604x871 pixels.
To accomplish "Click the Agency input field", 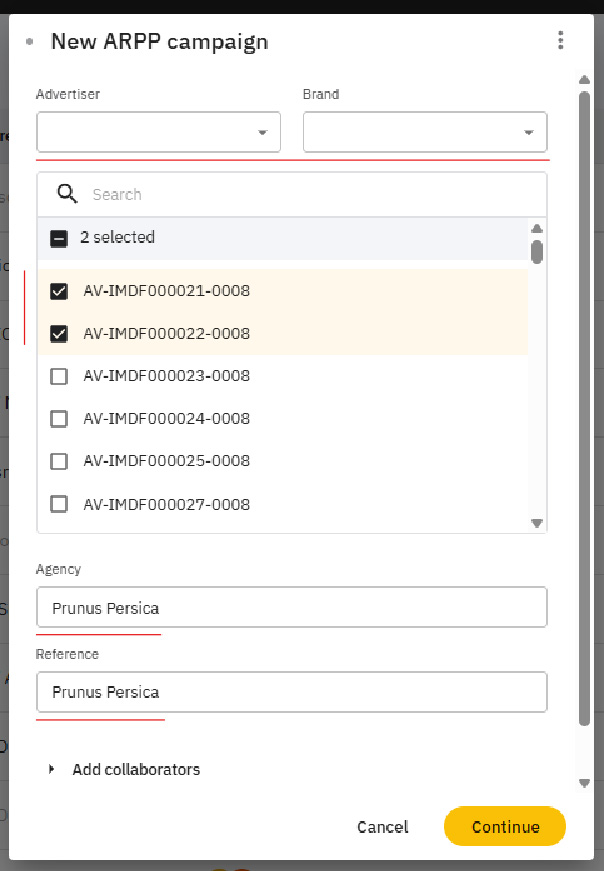I will coord(291,607).
